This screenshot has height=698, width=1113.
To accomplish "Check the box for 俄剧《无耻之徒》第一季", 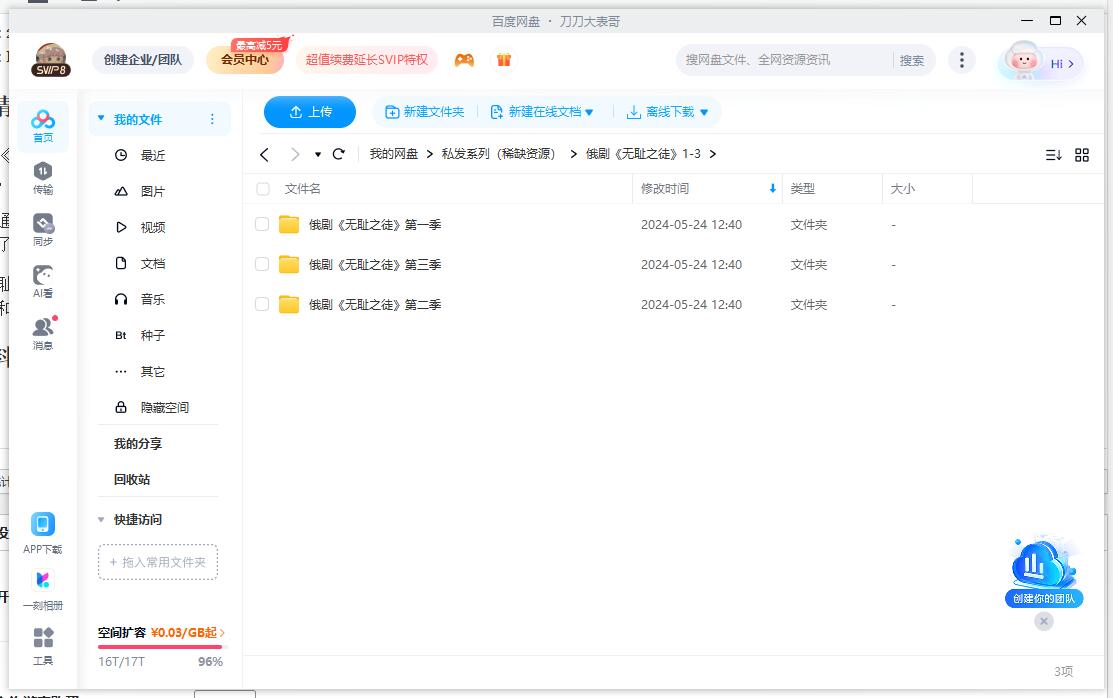I will 262,224.
